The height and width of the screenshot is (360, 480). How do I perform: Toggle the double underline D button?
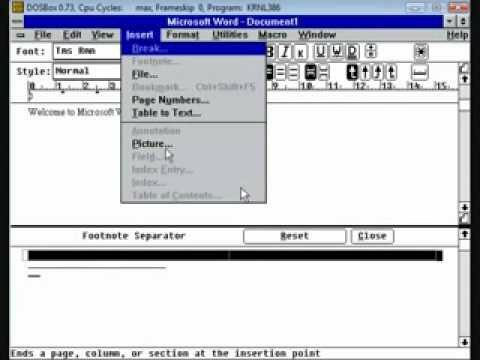tap(353, 52)
